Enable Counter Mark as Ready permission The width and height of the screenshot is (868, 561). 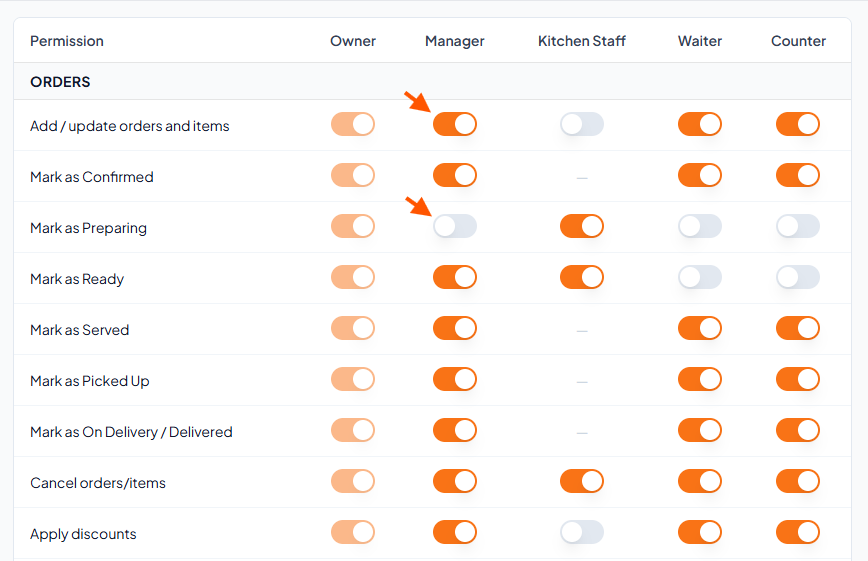pyautogui.click(x=798, y=277)
